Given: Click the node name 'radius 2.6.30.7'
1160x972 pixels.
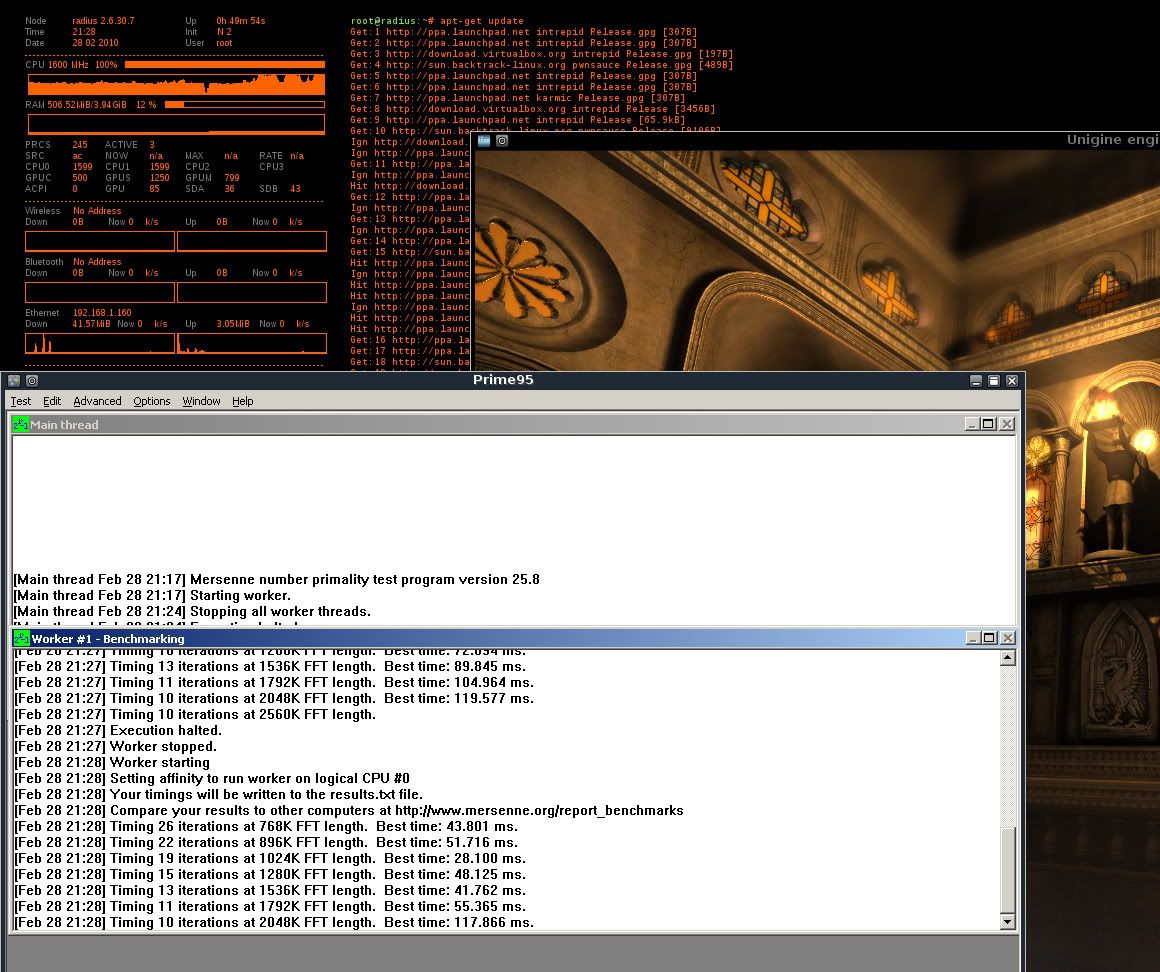Looking at the screenshot, I should (x=104, y=21).
